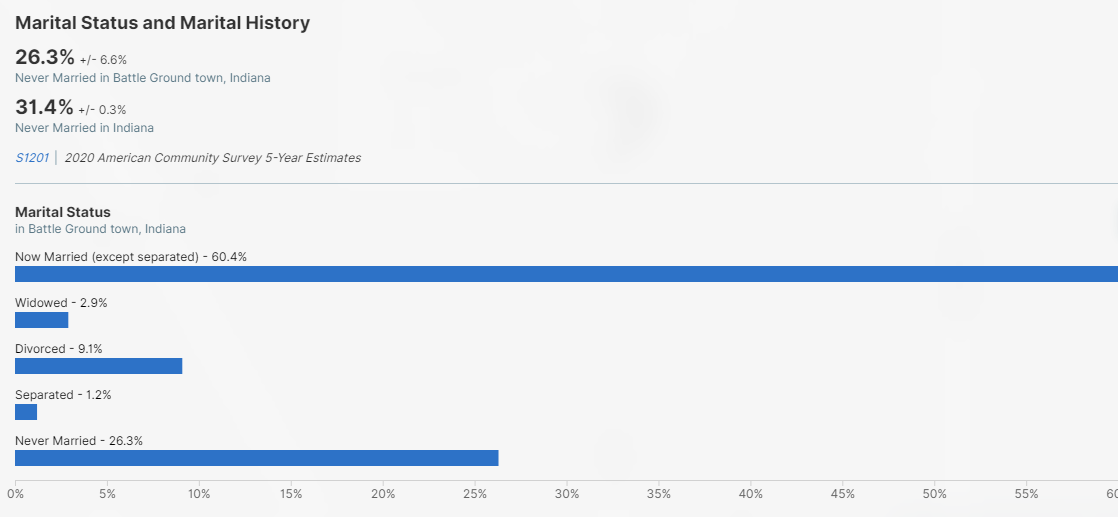Click 'Never Married in Battle Ground town, Indiana' caption

(143, 78)
